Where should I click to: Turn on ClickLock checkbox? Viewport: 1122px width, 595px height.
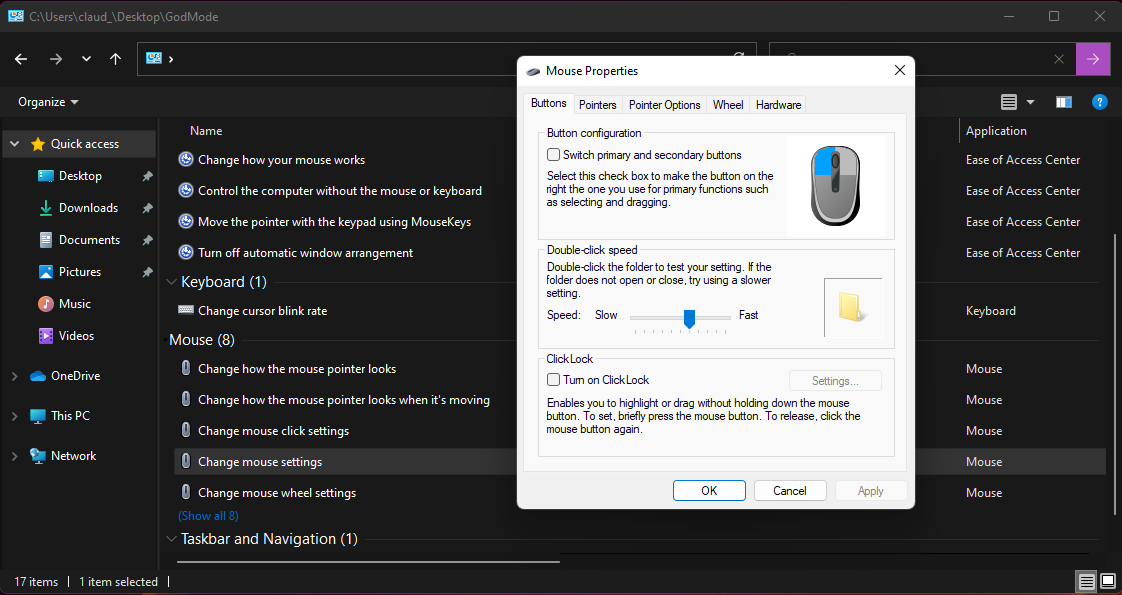click(554, 380)
